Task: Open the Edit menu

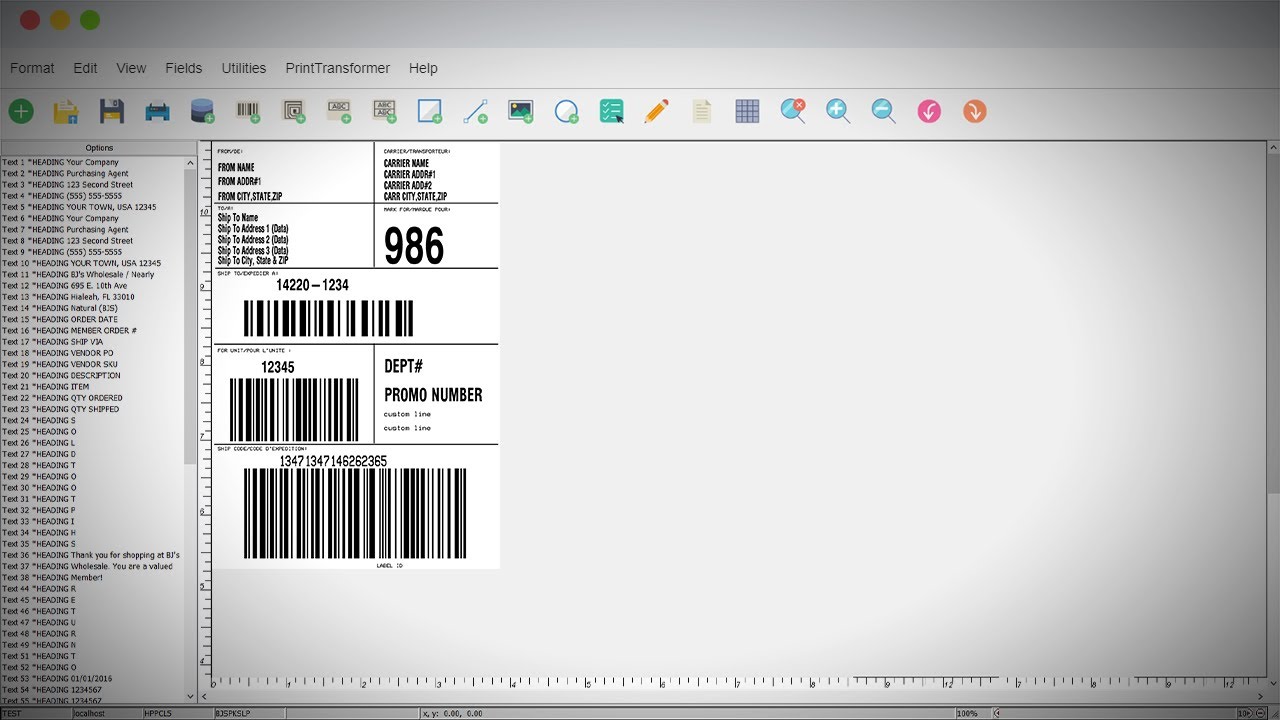Action: 85,68
